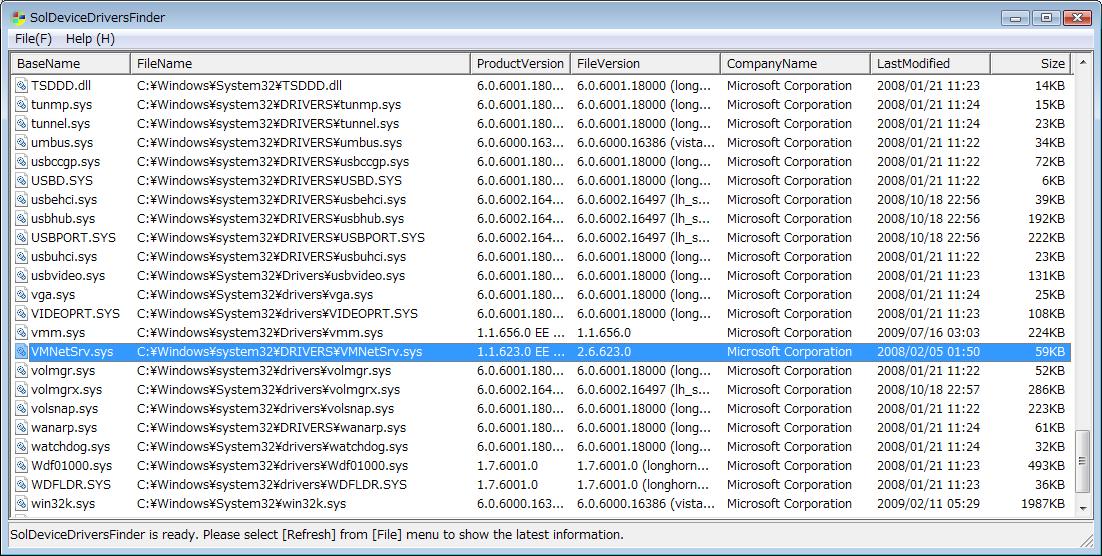1102x556 pixels.
Task: Click Wdf01000.sys product version 1.7.6001.0
Action: pos(507,465)
